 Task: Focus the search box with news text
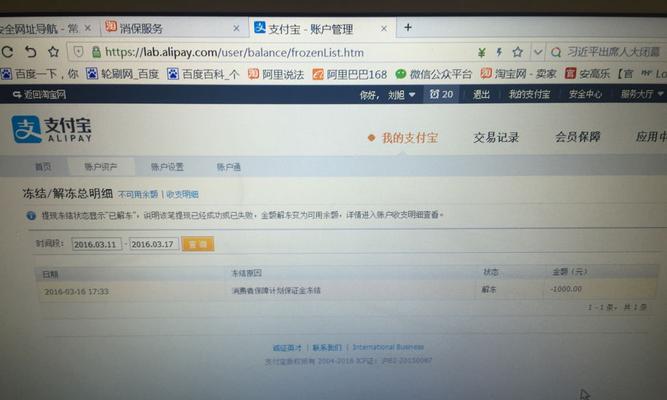point(614,52)
